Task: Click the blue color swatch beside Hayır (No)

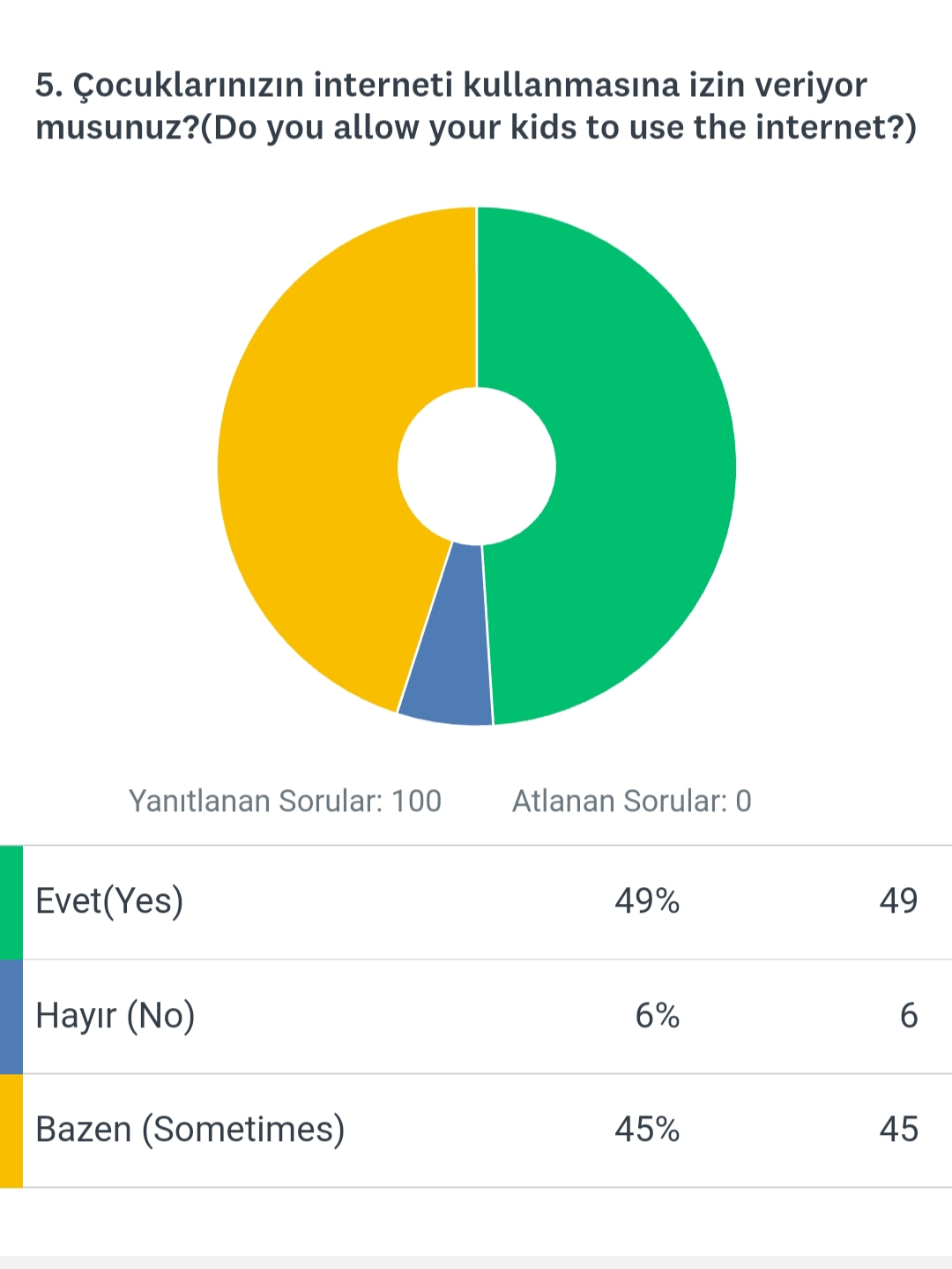Action: coord(11,1016)
